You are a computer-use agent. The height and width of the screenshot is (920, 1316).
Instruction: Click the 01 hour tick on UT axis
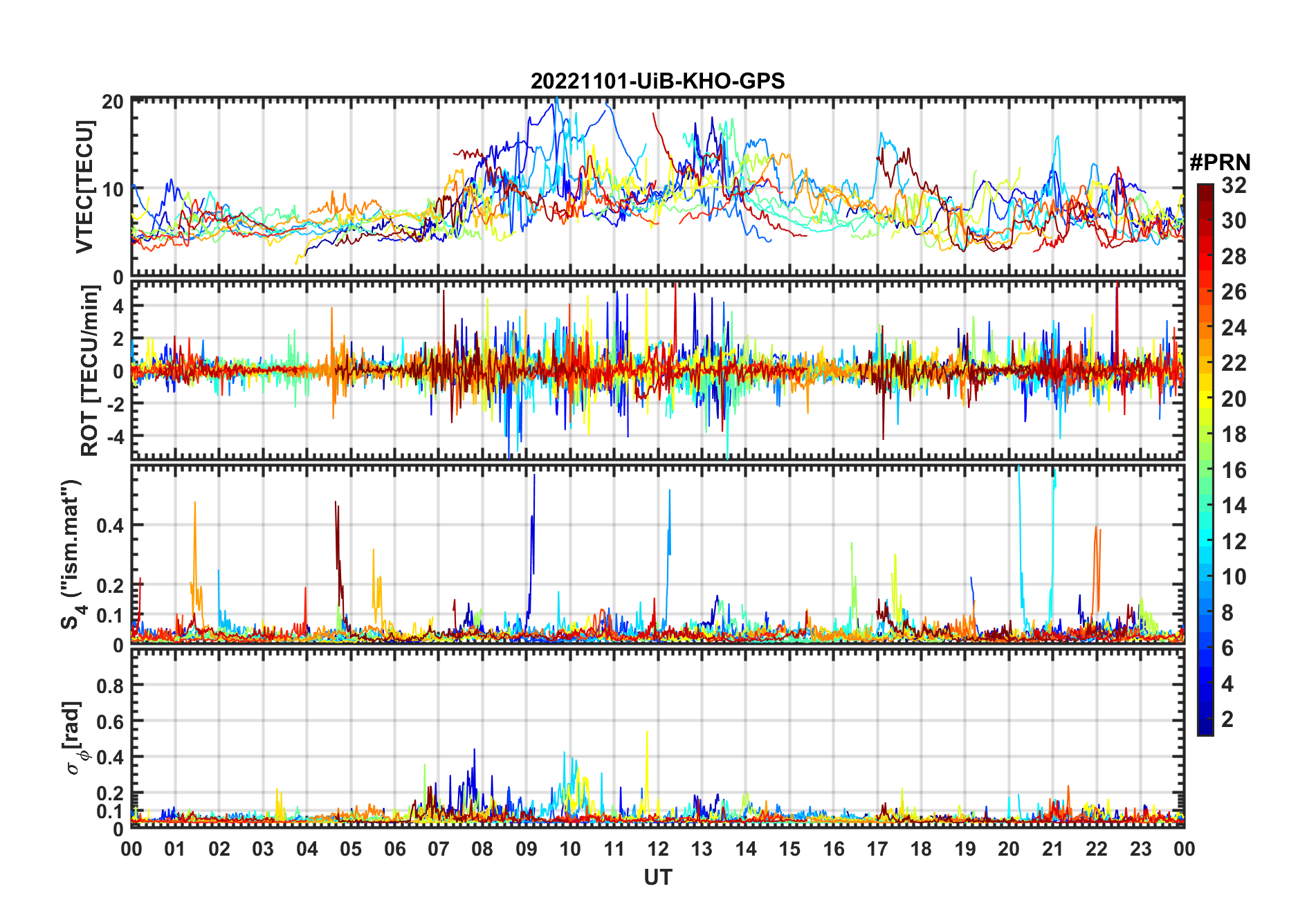click(175, 849)
